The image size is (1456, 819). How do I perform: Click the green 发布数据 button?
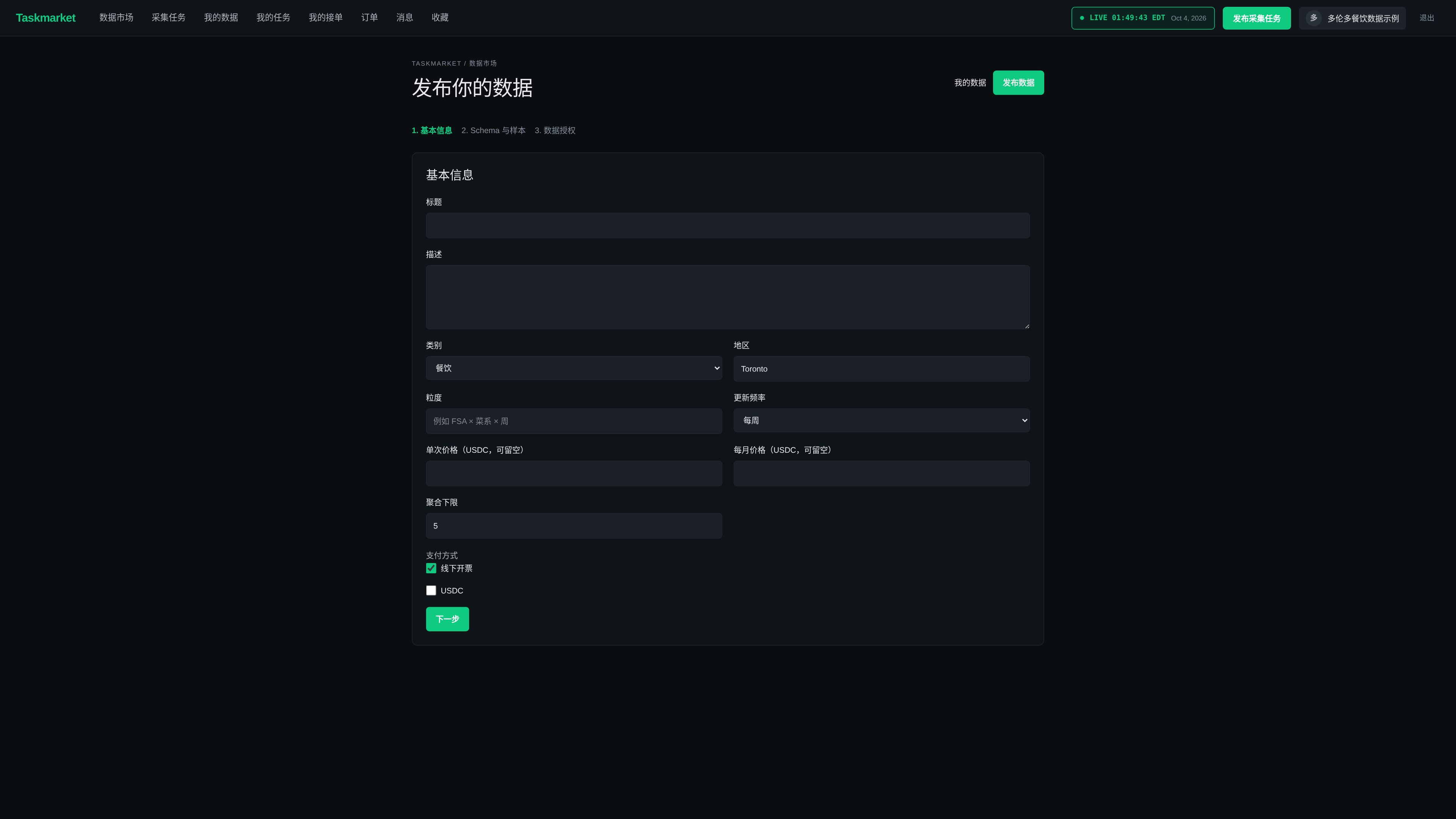[1018, 83]
